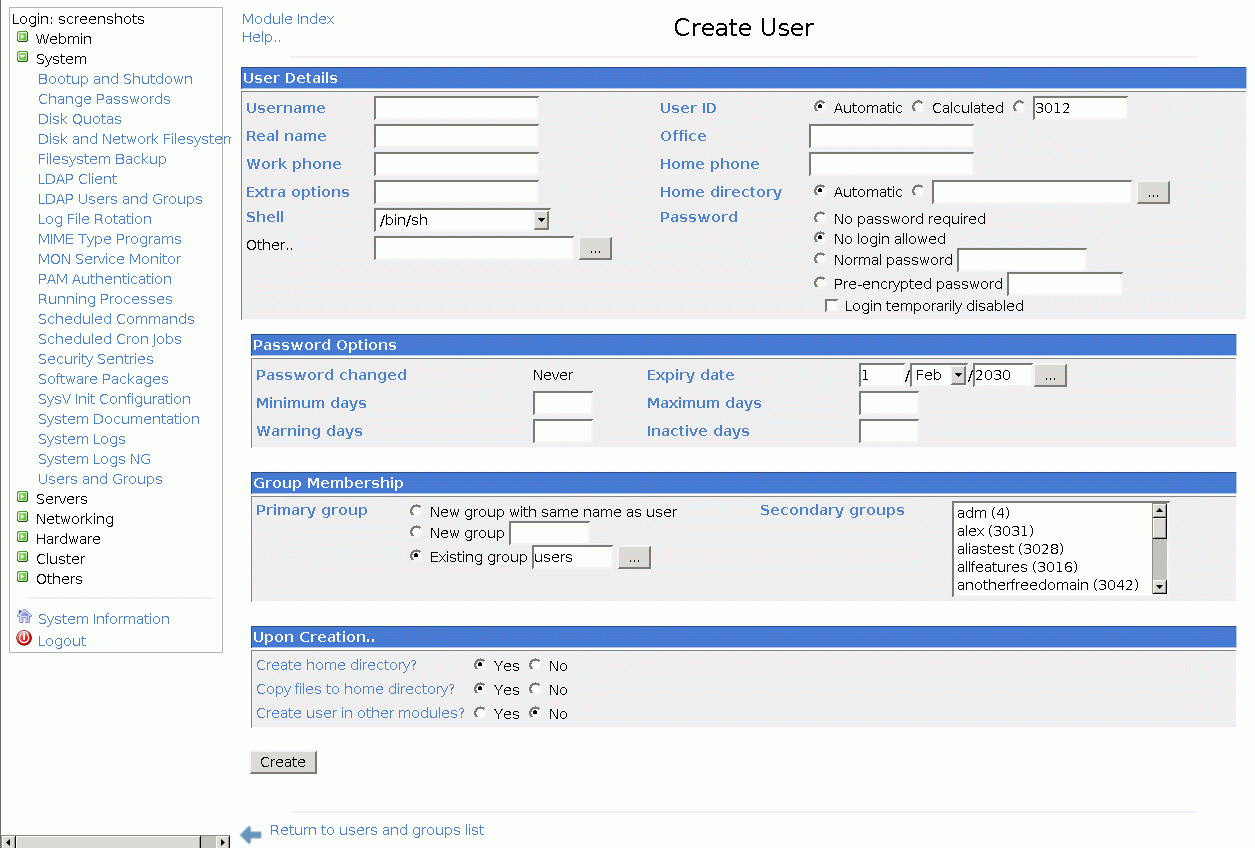
Task: Choose New group with same name as user
Action: click(416, 511)
